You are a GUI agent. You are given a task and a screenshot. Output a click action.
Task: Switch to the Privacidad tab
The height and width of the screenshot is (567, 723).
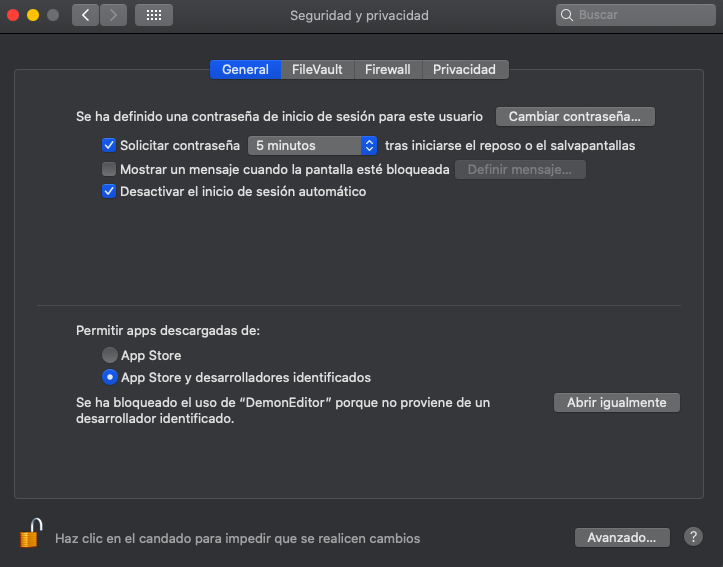click(464, 69)
